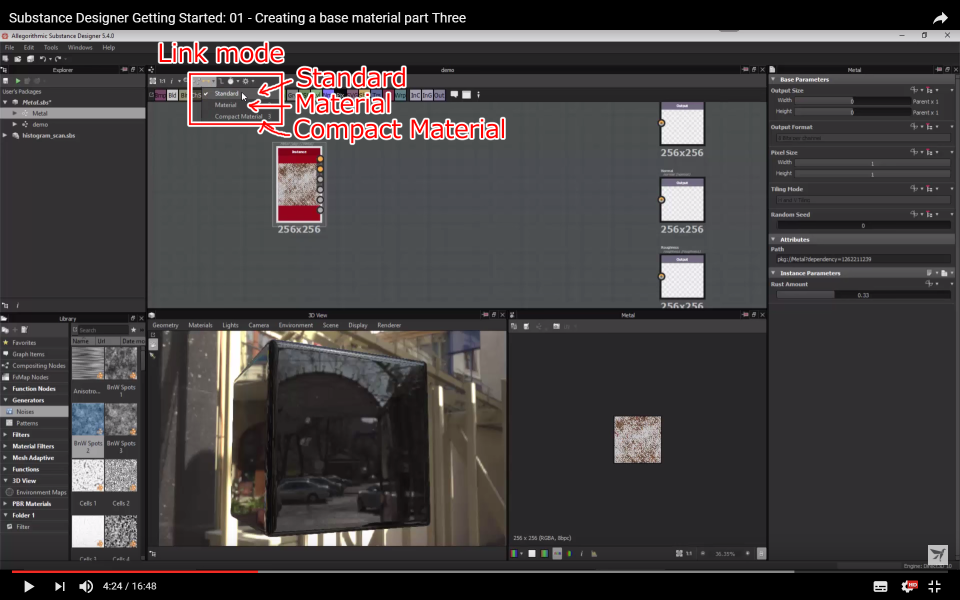Image resolution: width=960 pixels, height=600 pixels.
Task: Add an Output (Out) node
Action: 439,95
